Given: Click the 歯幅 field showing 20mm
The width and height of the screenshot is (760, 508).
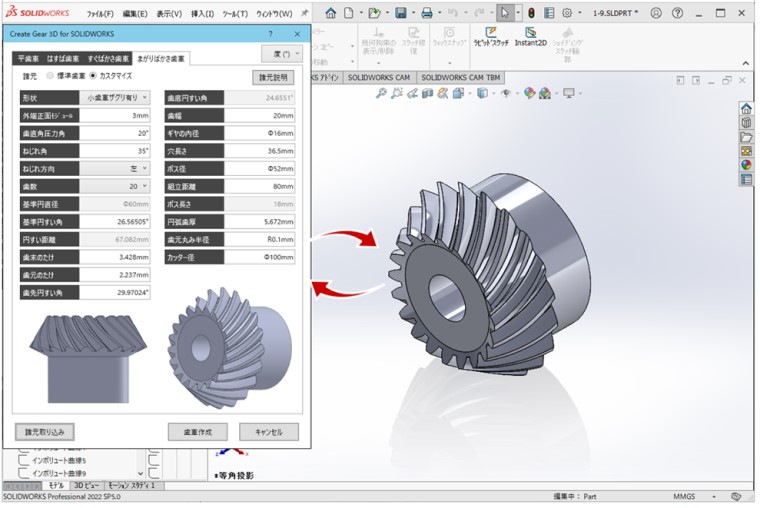Looking at the screenshot, I should click(x=259, y=115).
